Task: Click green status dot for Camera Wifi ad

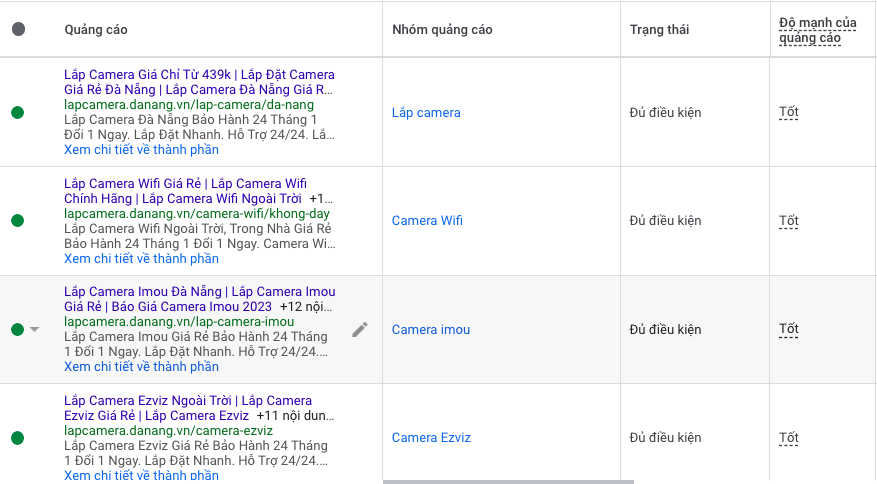Action: tap(18, 221)
